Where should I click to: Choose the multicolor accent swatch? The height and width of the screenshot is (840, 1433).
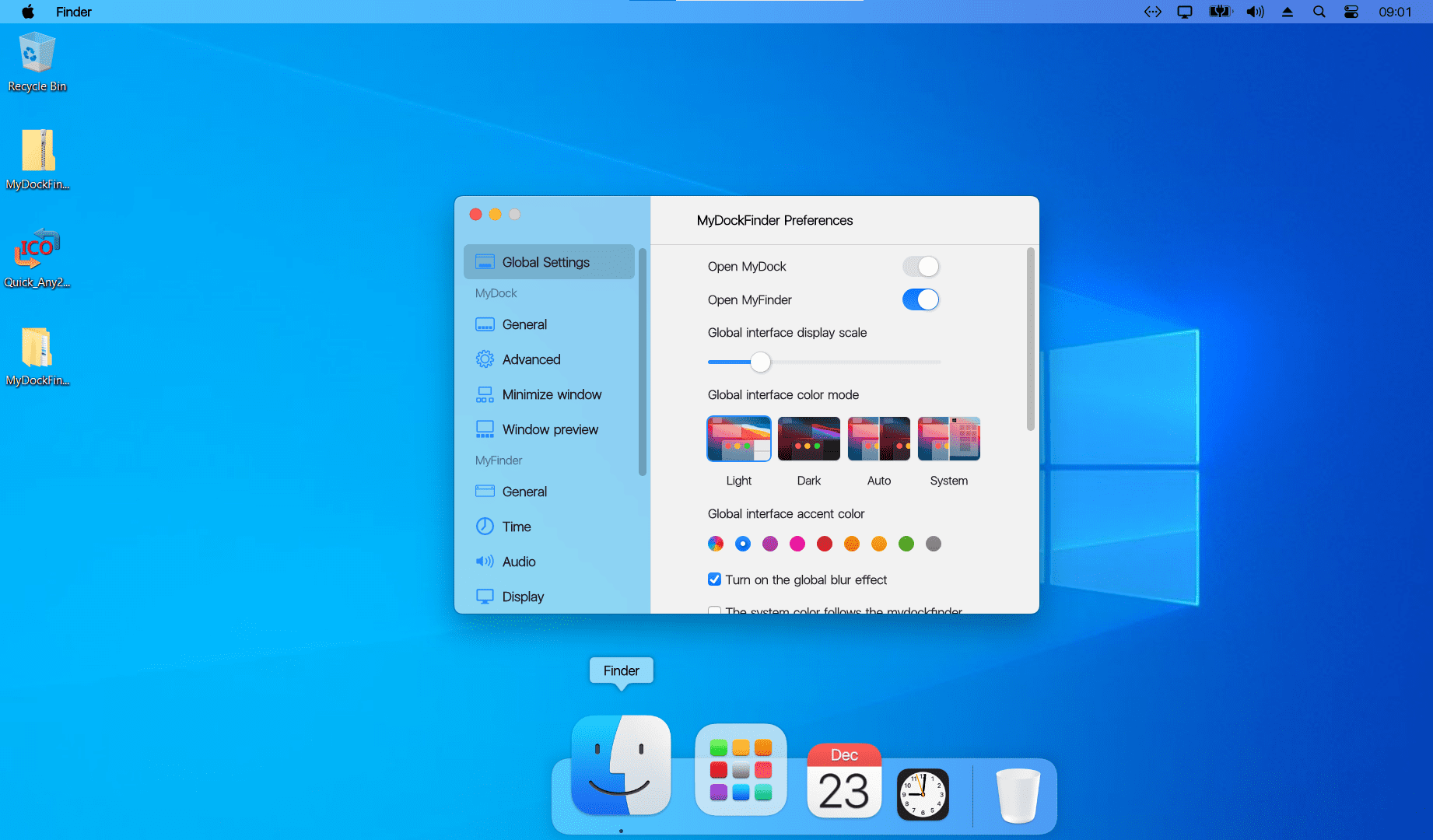point(716,544)
